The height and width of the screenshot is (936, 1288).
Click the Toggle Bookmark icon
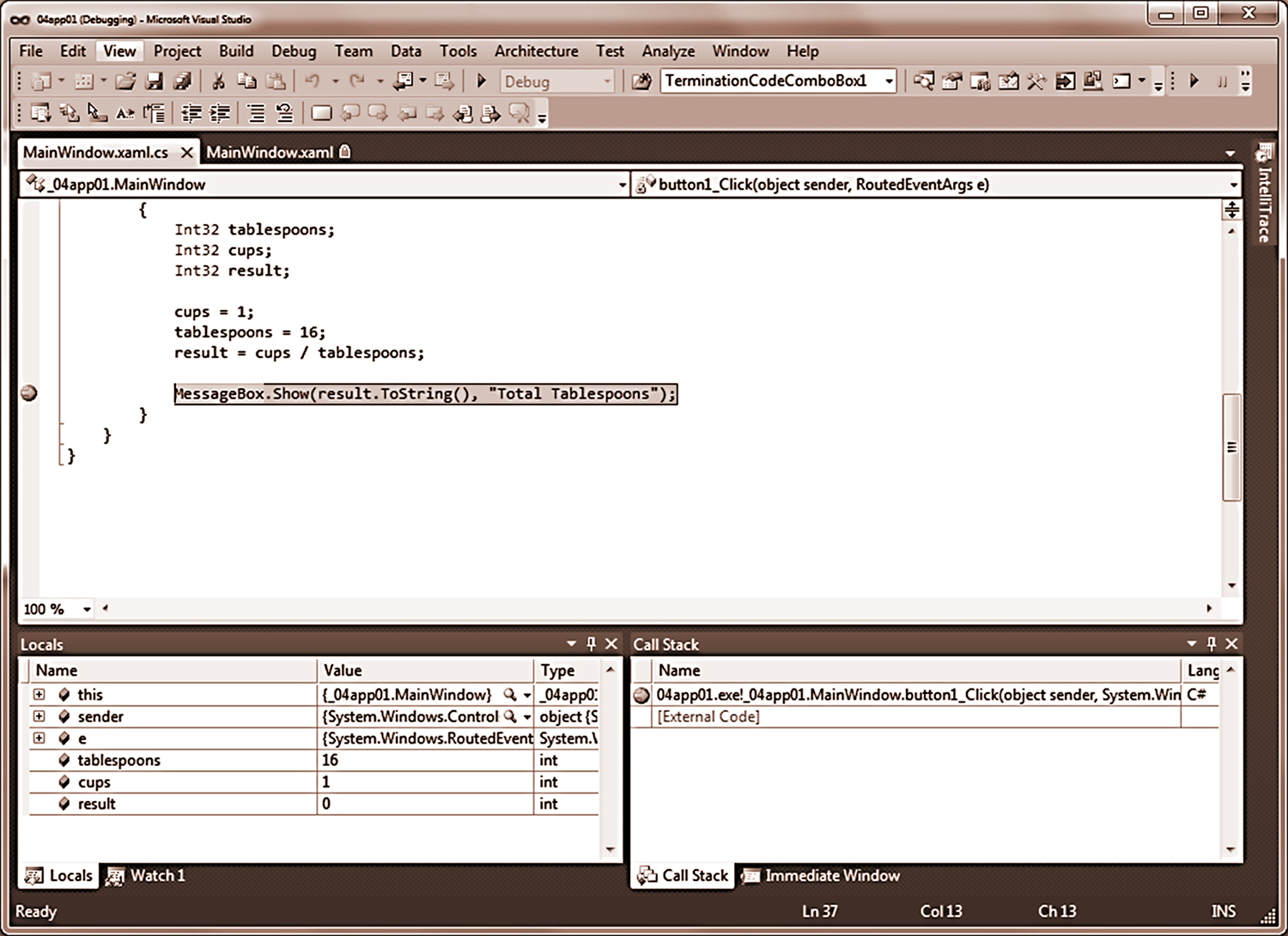[321, 113]
